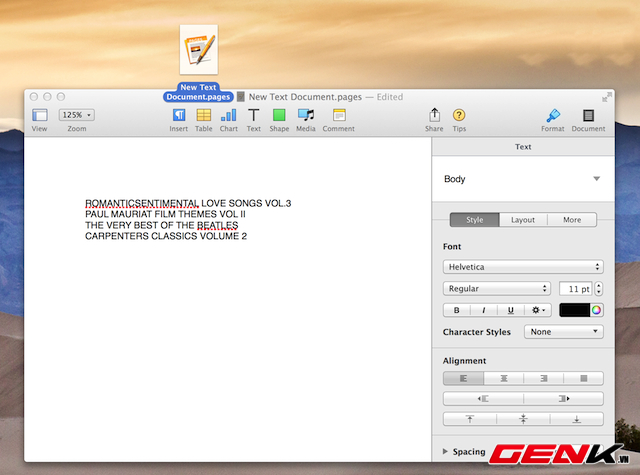Switch to the Layout tab
Viewport: 640px width, 475px height.
tap(523, 220)
